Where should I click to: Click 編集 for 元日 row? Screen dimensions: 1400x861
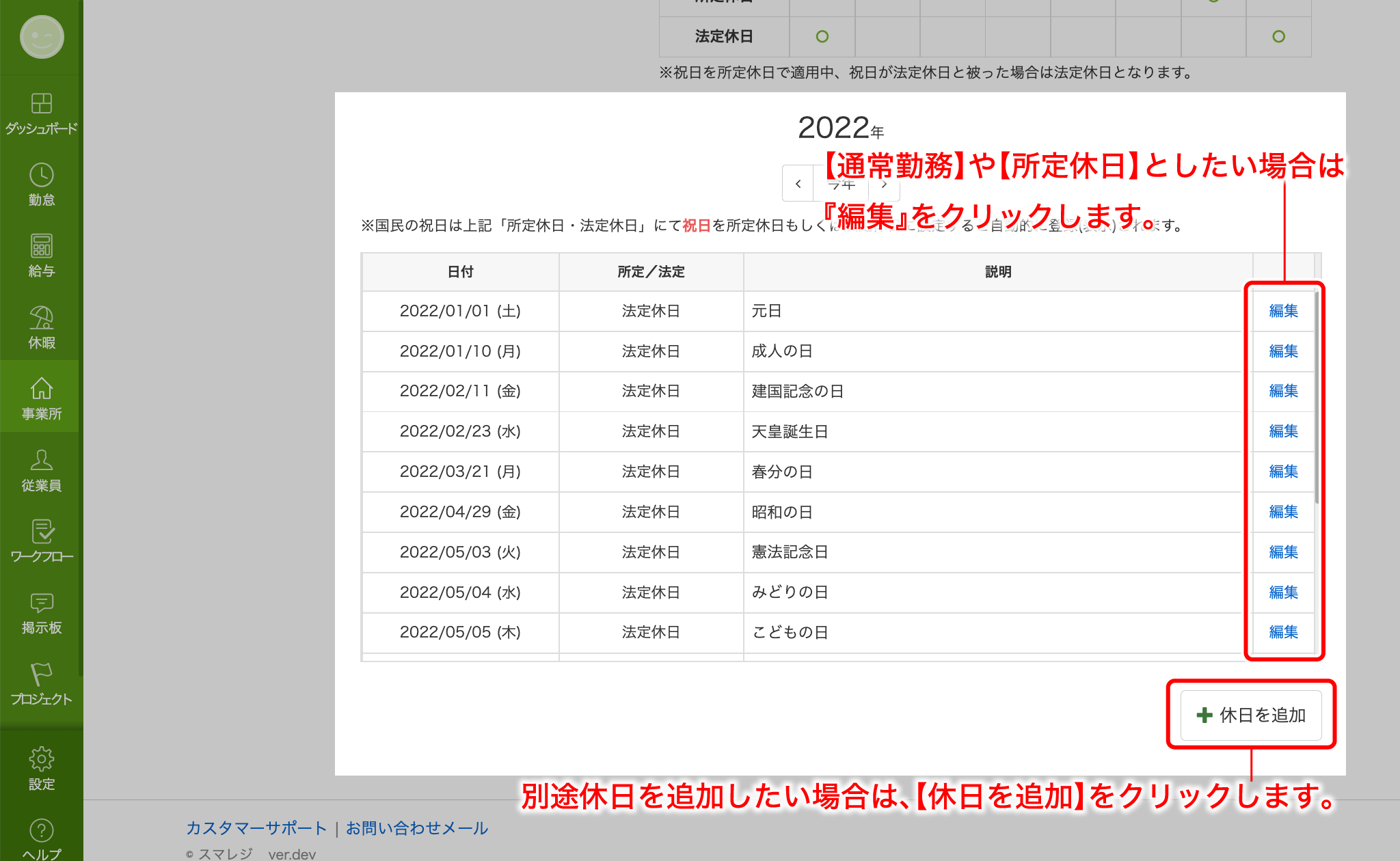1283,311
